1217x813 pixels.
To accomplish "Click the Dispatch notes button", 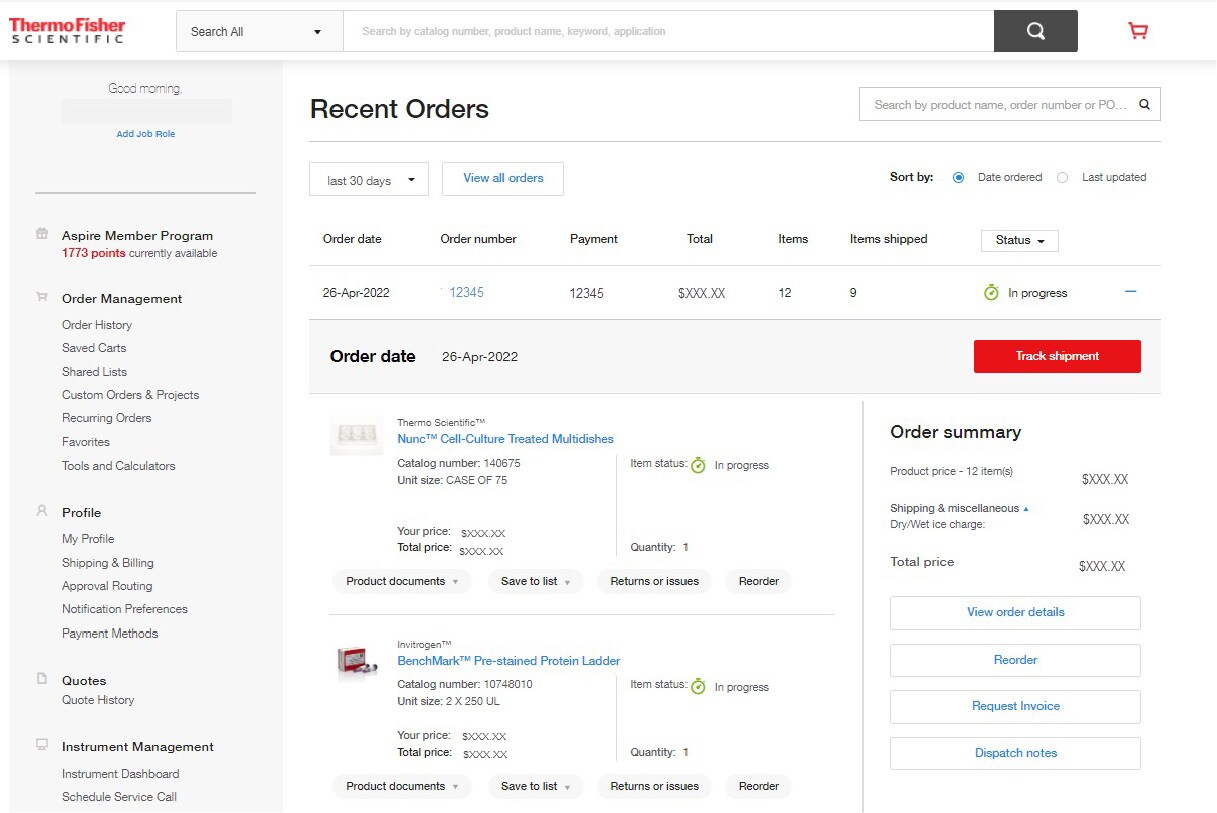I will click(x=1015, y=753).
